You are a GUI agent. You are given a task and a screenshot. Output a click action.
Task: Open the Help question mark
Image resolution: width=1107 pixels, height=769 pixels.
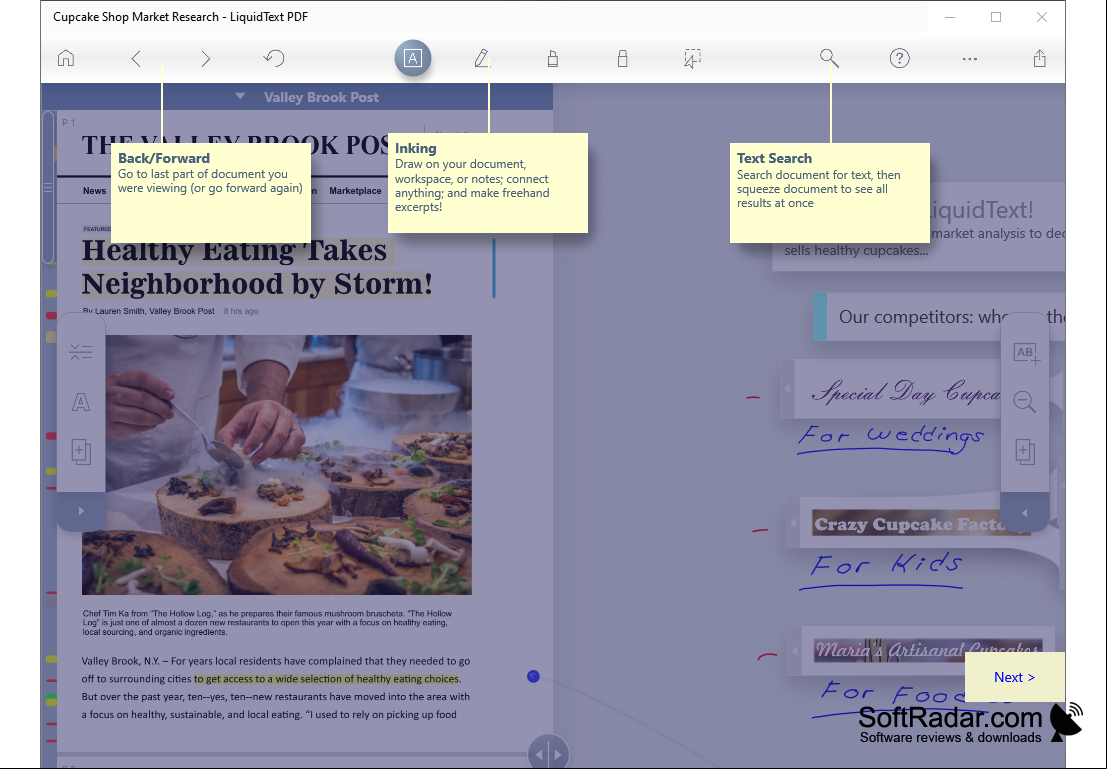899,58
